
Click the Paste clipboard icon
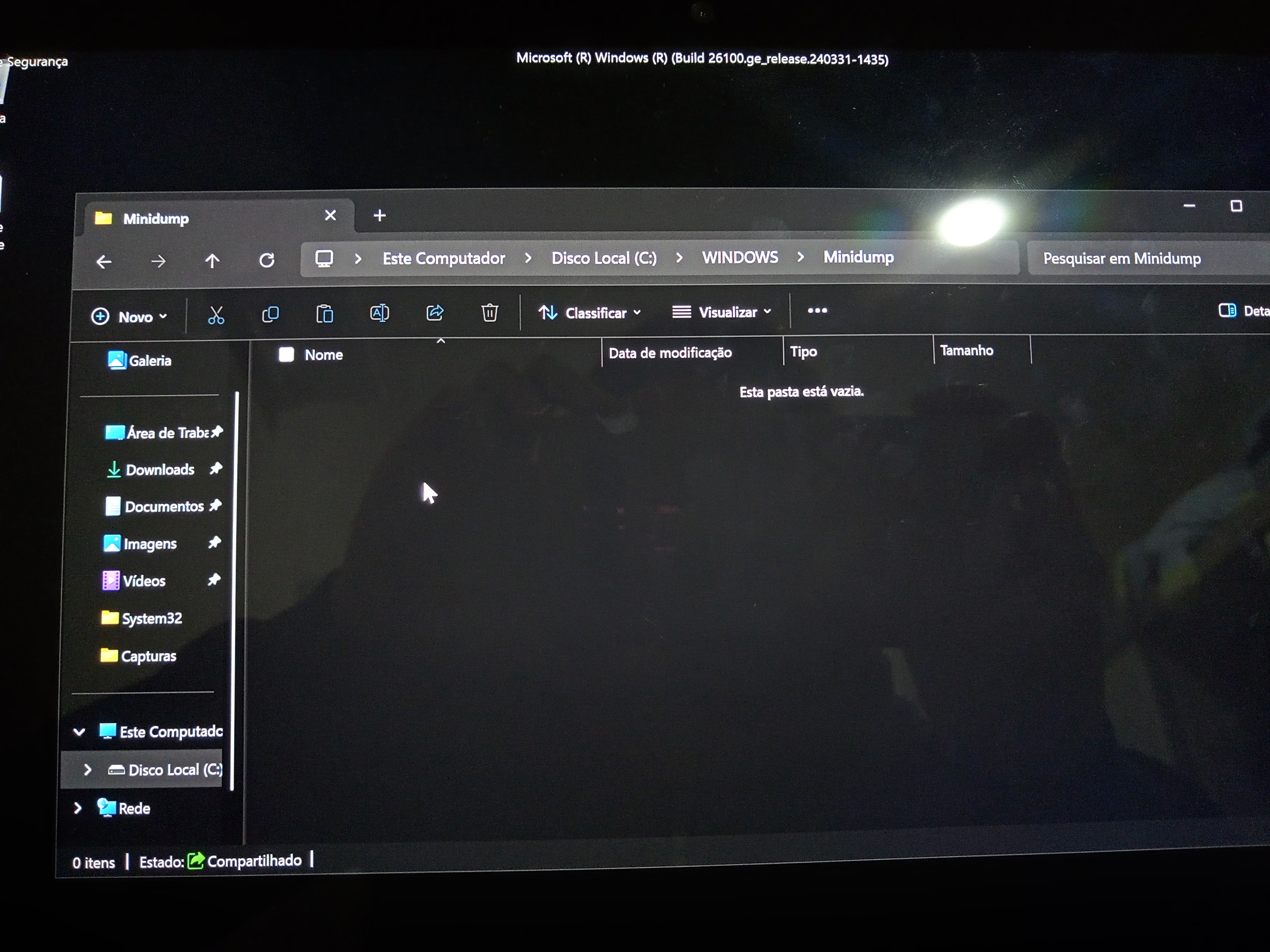[325, 314]
